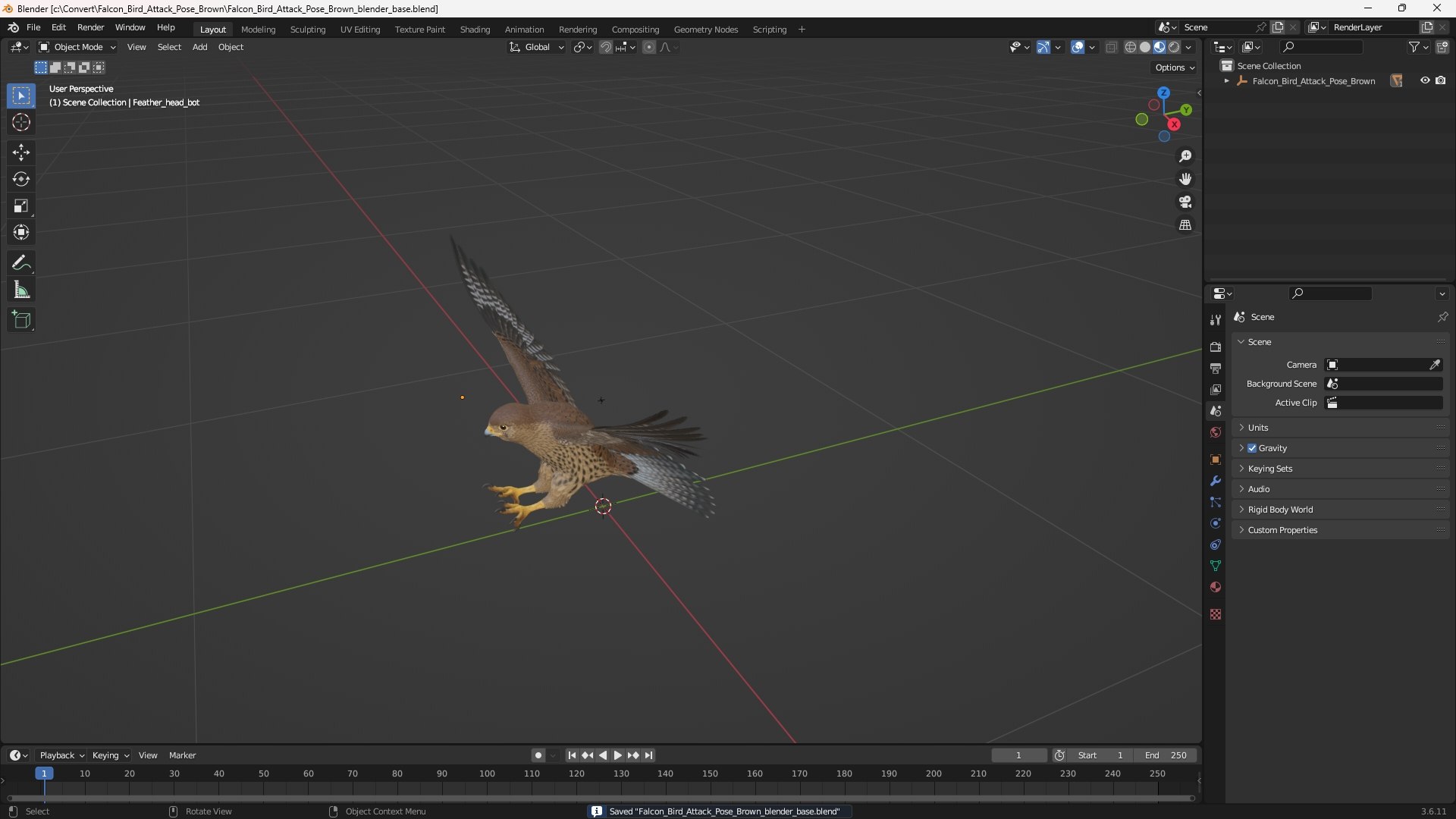Open the File menu
The image size is (1456, 819).
pos(33,27)
